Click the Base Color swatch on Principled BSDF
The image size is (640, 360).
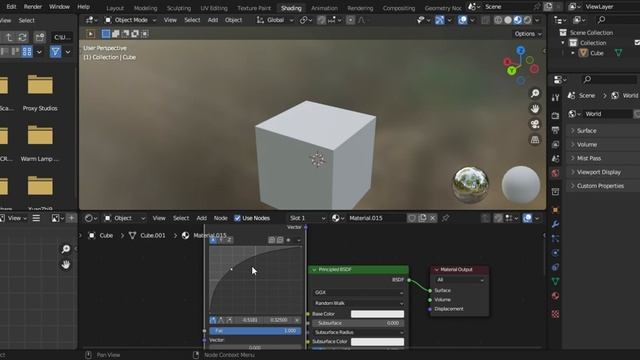[x=377, y=314]
